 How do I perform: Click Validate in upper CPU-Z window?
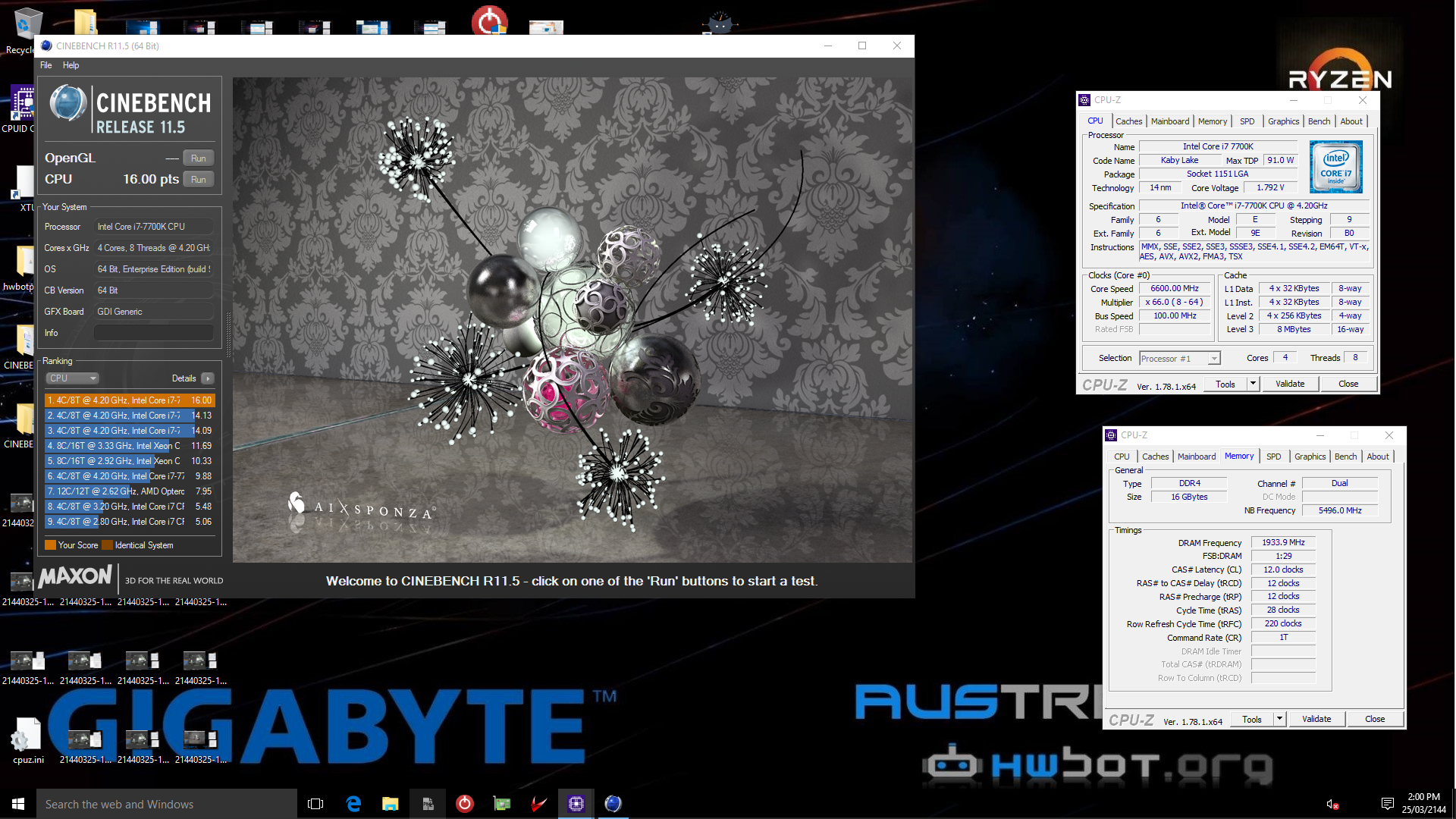pos(1290,384)
